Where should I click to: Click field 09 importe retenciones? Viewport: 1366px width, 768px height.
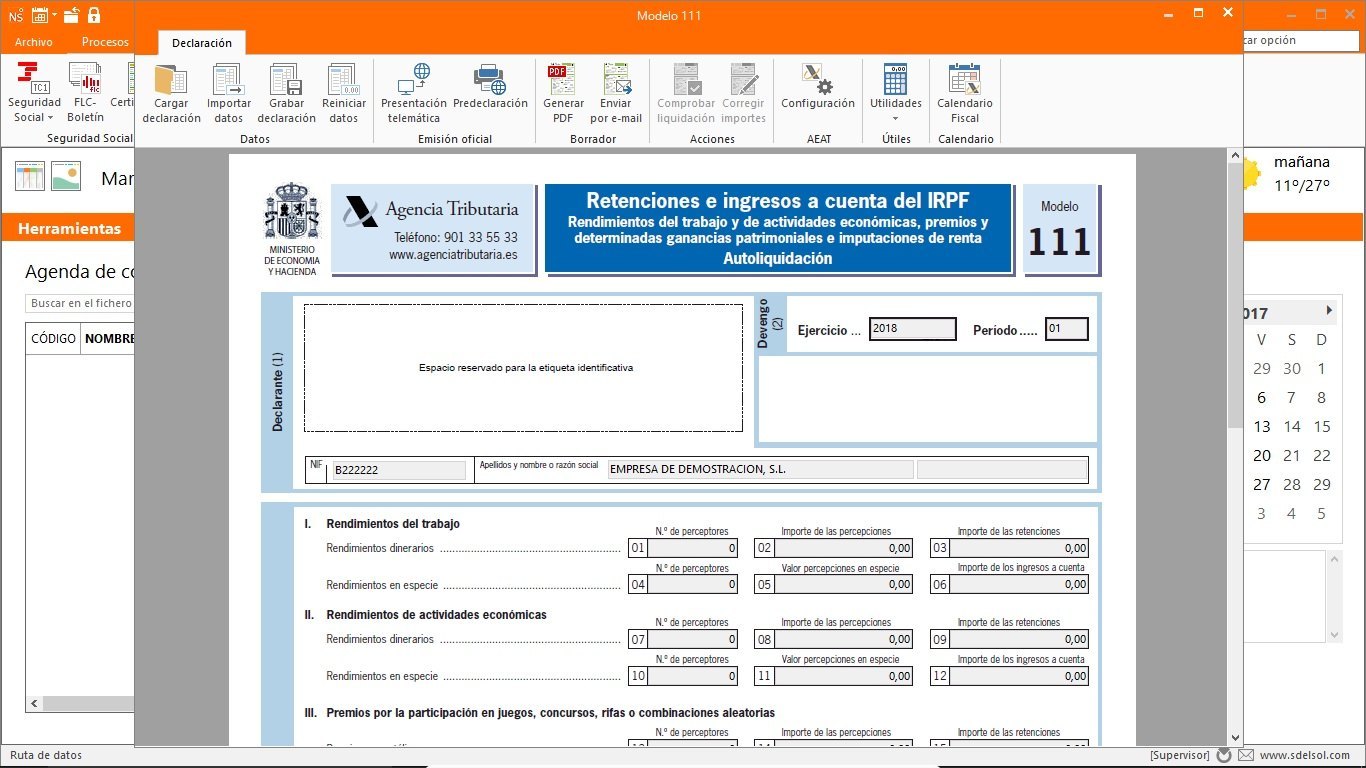1019,639
